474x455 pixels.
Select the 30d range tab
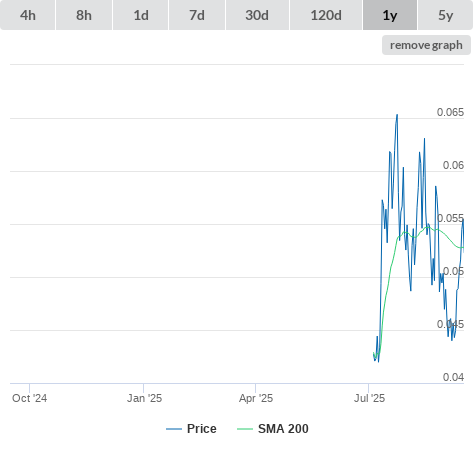(x=257, y=15)
